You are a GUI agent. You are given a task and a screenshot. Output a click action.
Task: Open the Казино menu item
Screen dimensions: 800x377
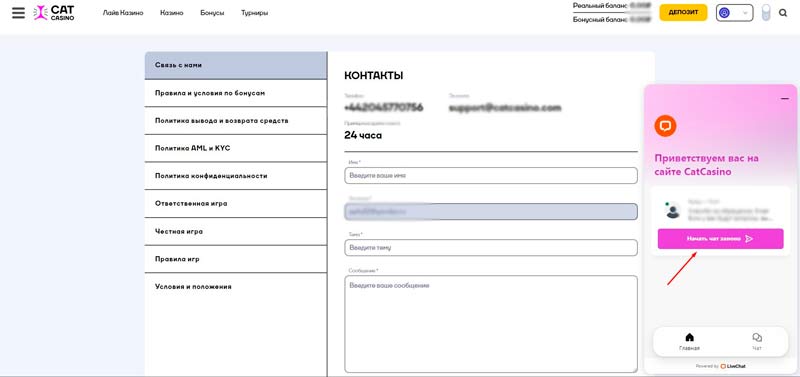(171, 13)
